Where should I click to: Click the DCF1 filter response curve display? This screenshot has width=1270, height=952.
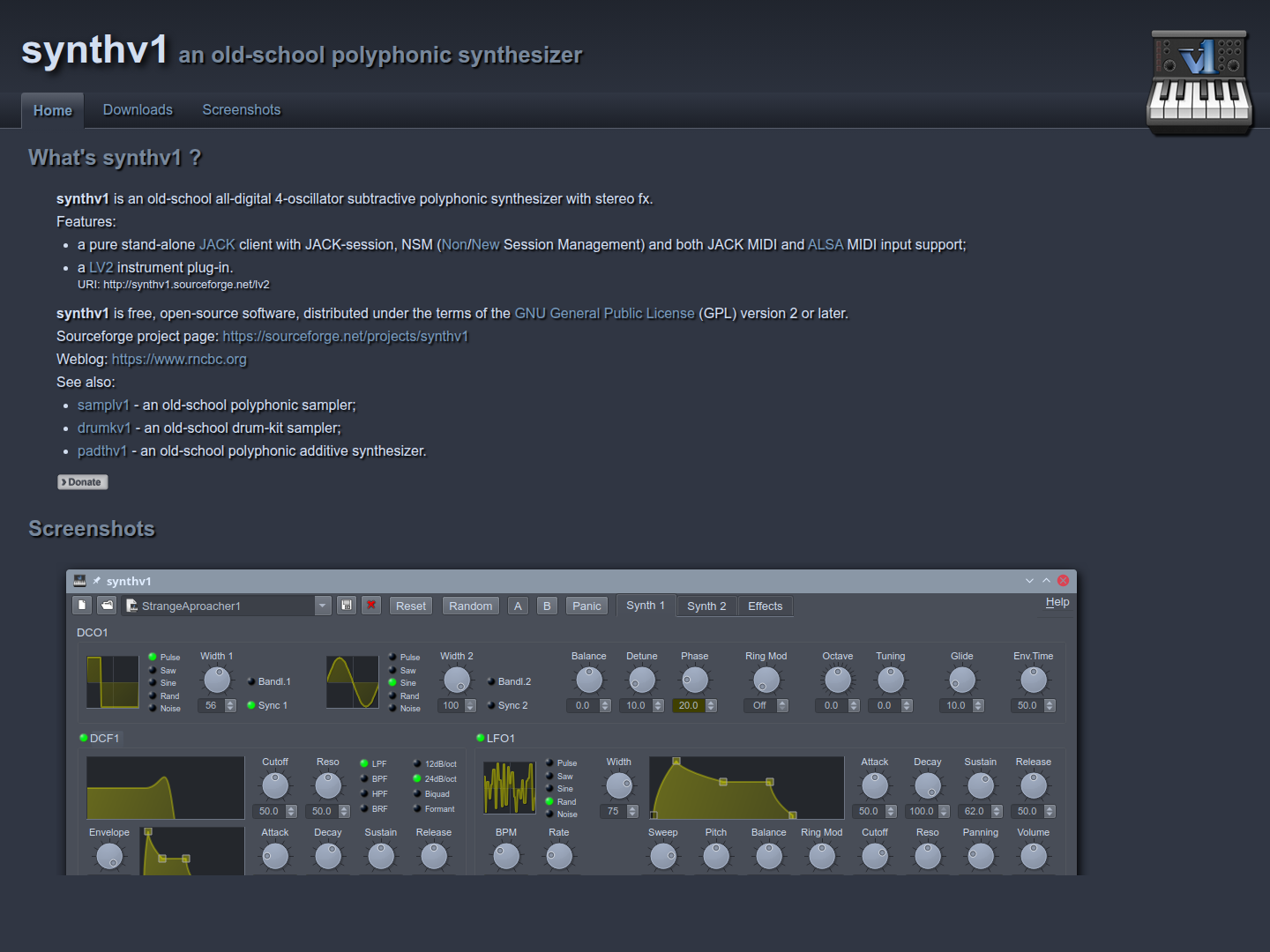pyautogui.click(x=166, y=788)
